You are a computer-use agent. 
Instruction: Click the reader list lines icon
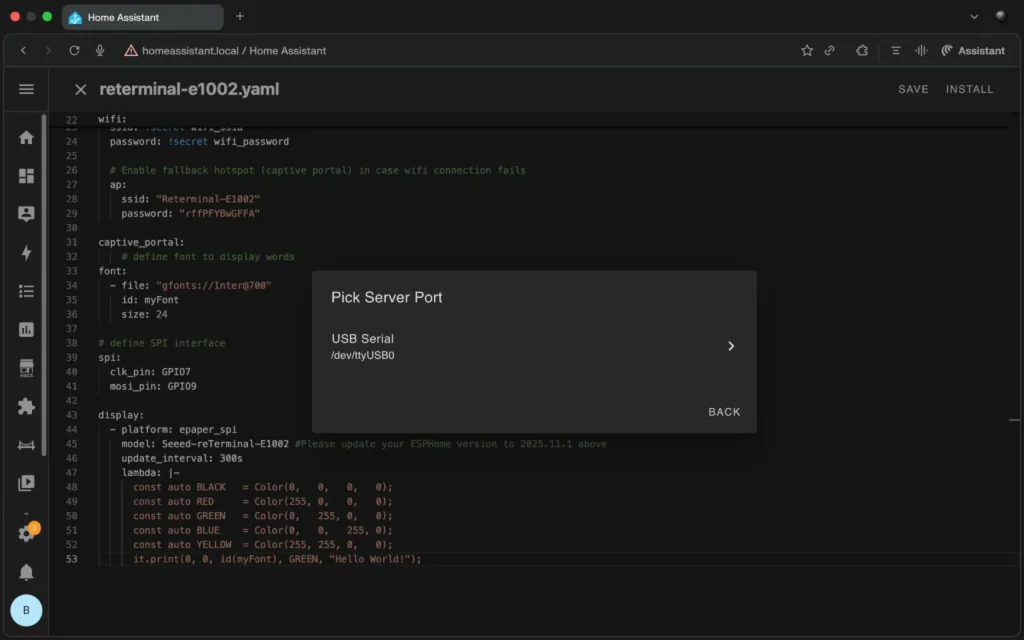click(x=895, y=50)
